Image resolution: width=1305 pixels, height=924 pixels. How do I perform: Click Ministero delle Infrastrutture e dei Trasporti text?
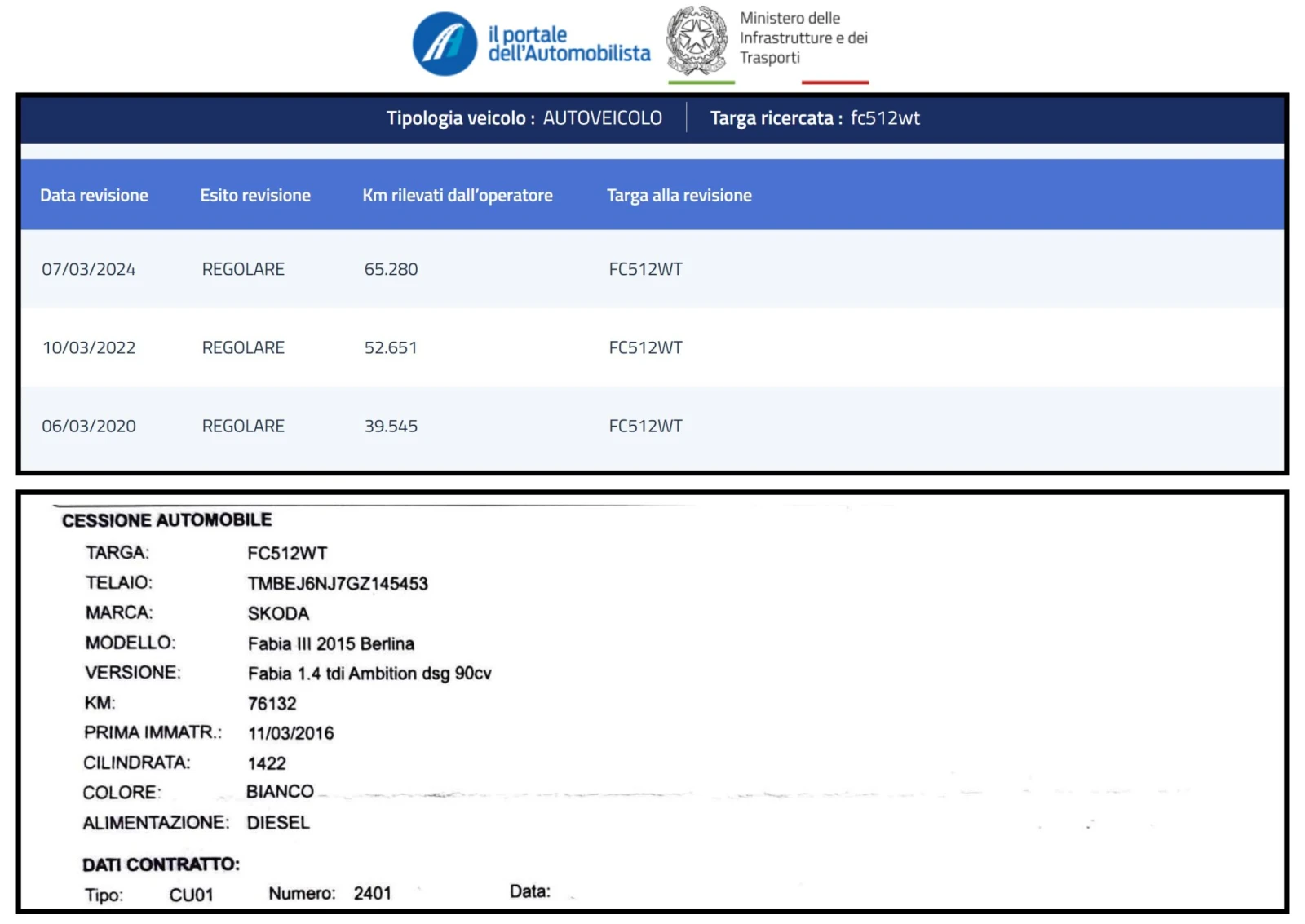pos(803,38)
